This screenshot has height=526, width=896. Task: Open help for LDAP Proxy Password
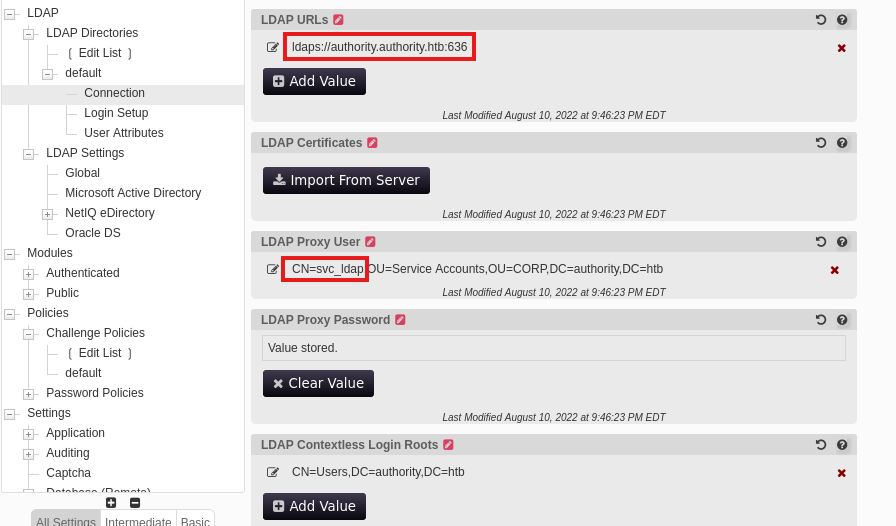coord(842,320)
